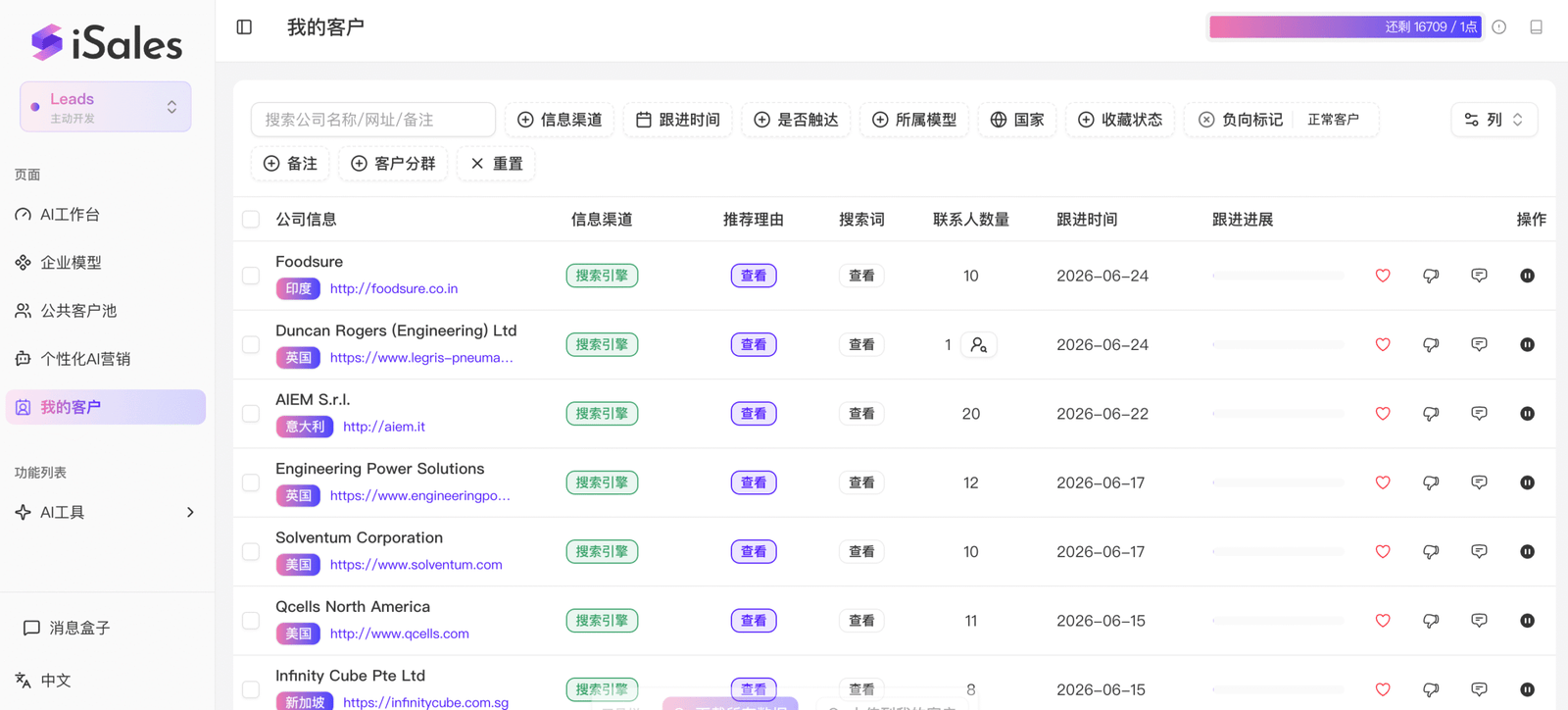The height and width of the screenshot is (710, 1568).
Task: Check Qcells North America checkbox
Action: pos(251,621)
